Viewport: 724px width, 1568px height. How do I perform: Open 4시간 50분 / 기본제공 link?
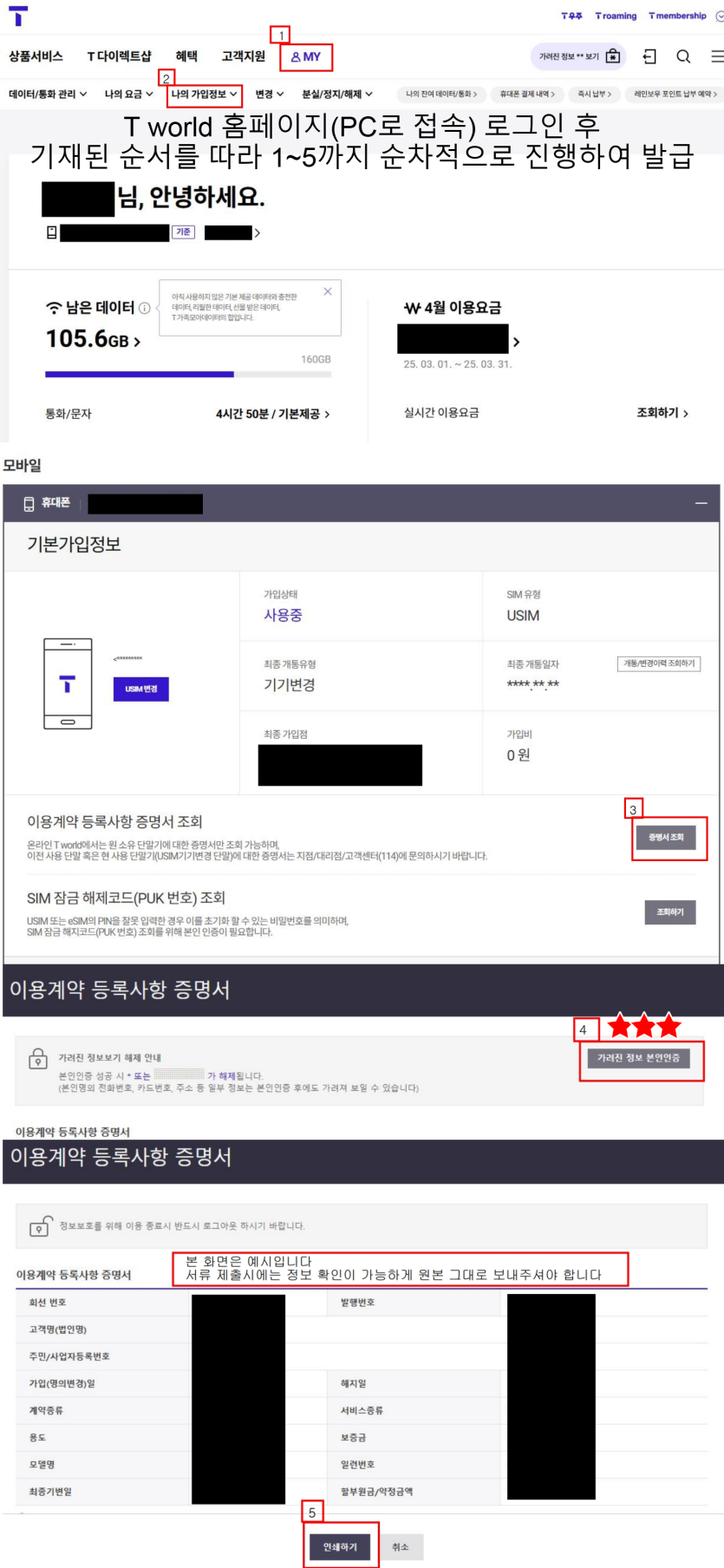tap(273, 414)
